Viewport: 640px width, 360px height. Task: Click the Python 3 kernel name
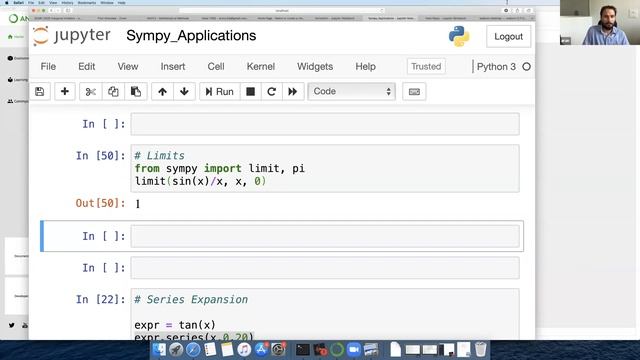point(496,67)
